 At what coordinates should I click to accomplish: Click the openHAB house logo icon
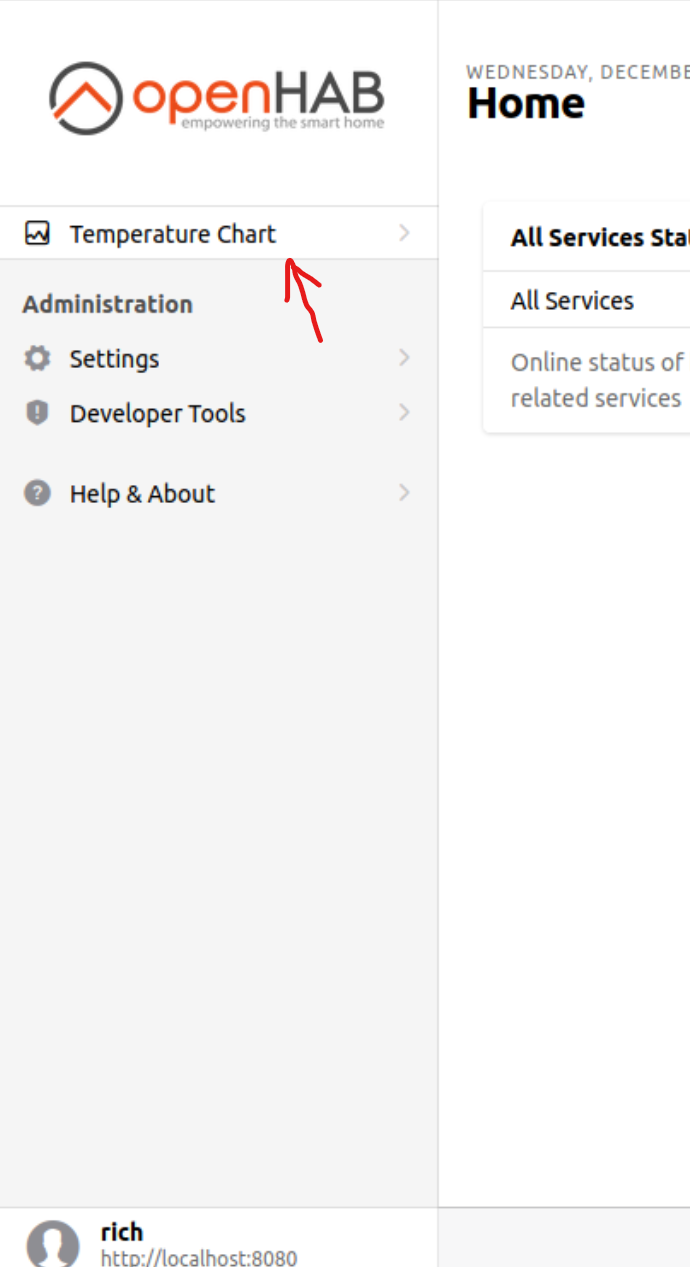click(85, 98)
